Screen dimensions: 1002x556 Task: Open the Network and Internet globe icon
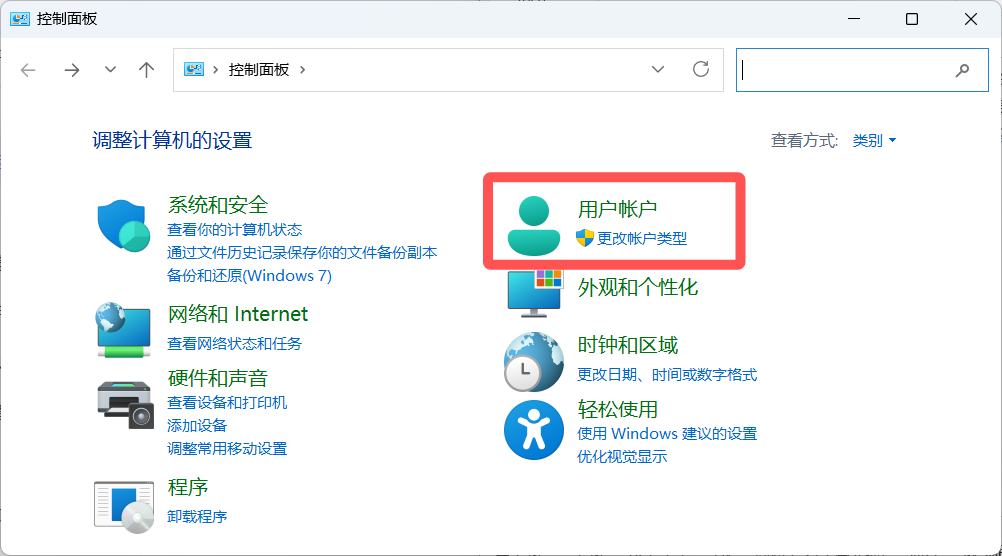tap(124, 330)
